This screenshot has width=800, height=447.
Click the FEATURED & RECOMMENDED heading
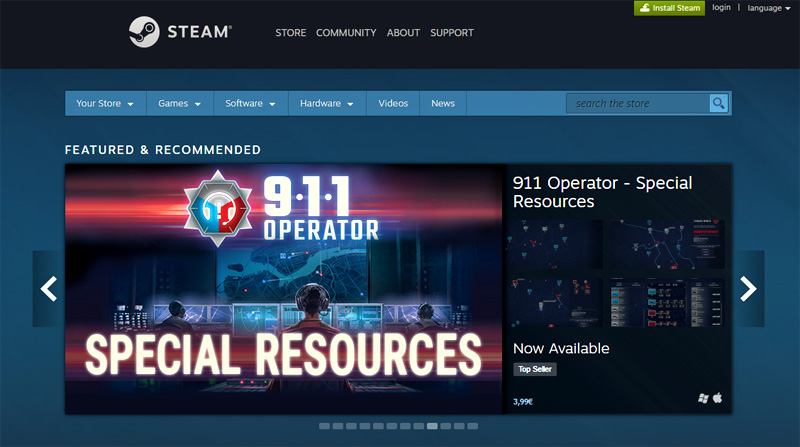163,150
